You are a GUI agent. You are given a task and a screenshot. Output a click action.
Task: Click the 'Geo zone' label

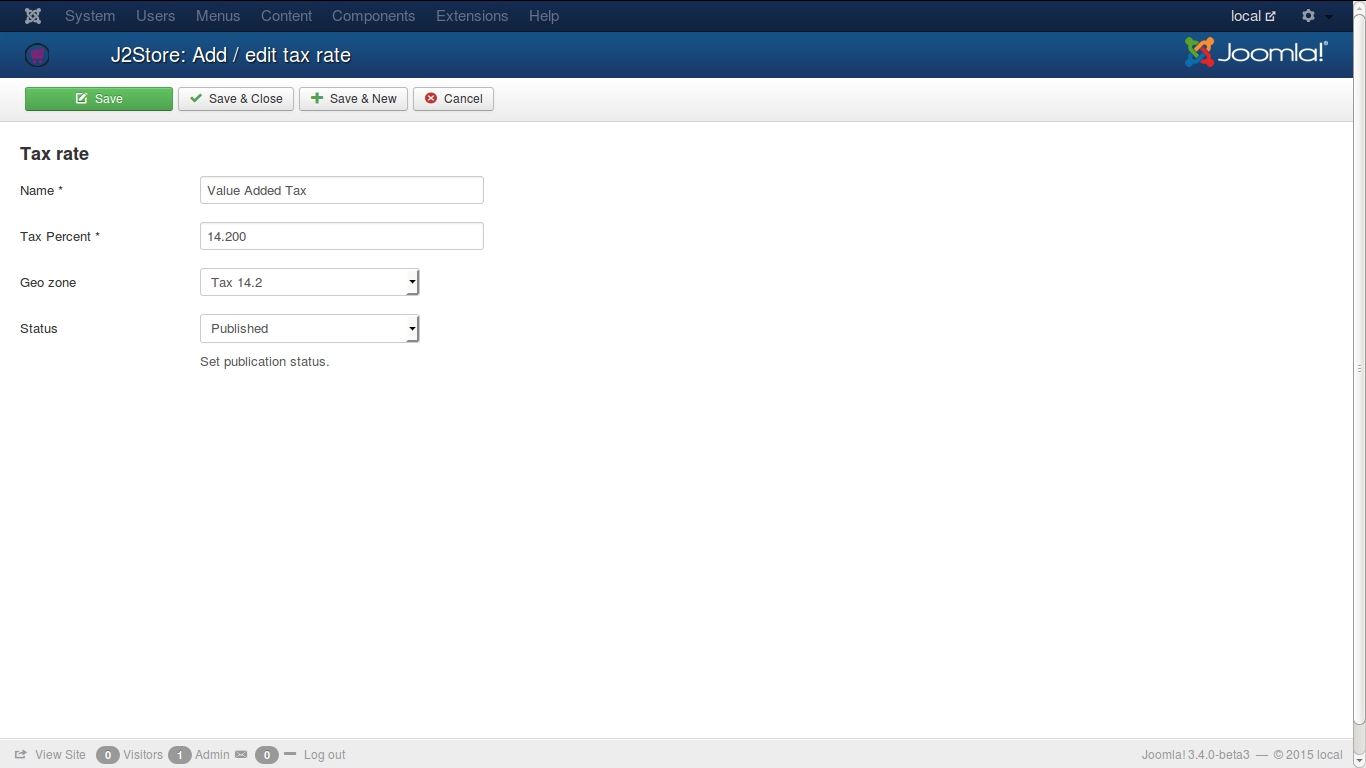point(48,283)
